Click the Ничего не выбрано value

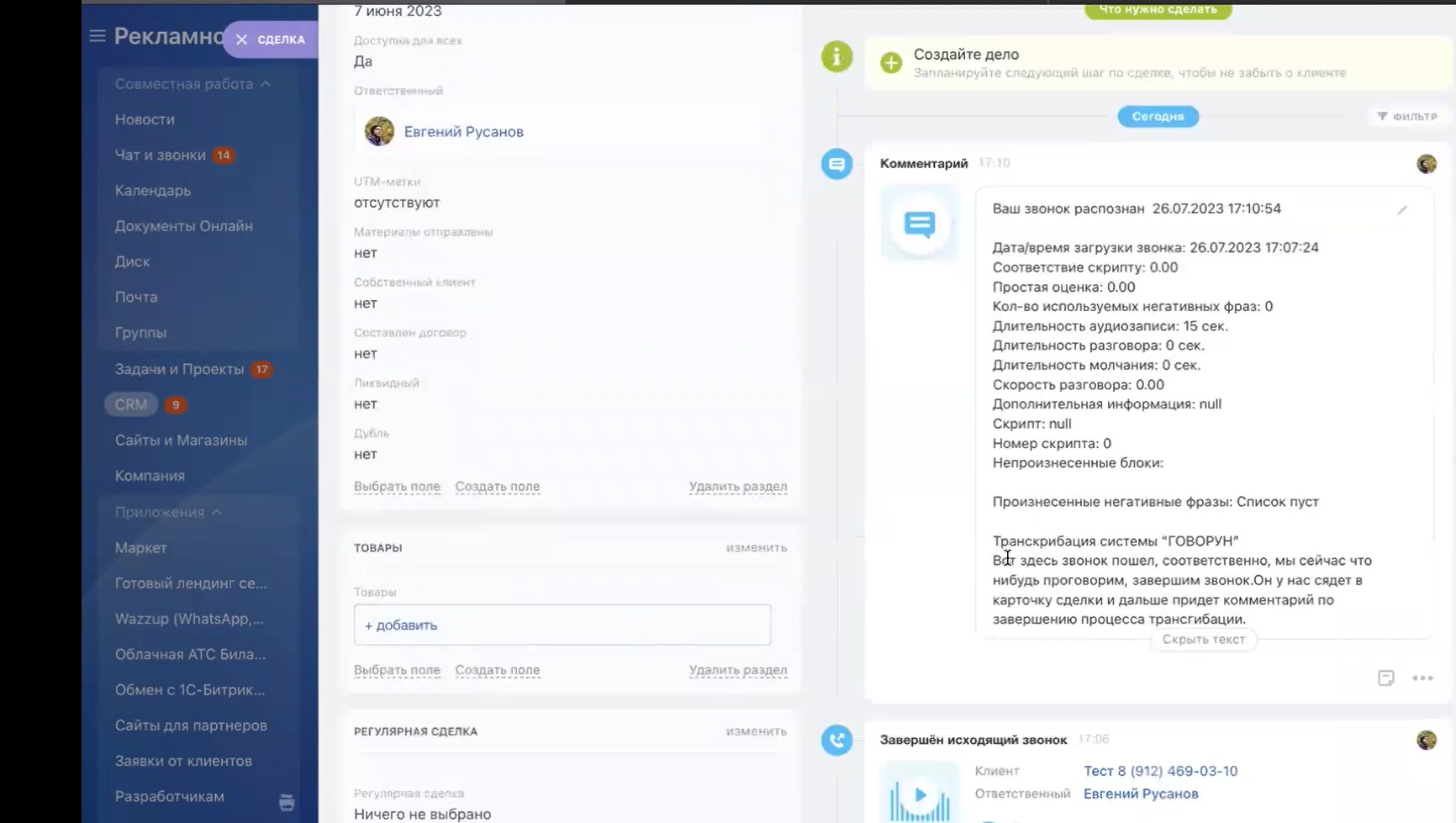pos(422,814)
